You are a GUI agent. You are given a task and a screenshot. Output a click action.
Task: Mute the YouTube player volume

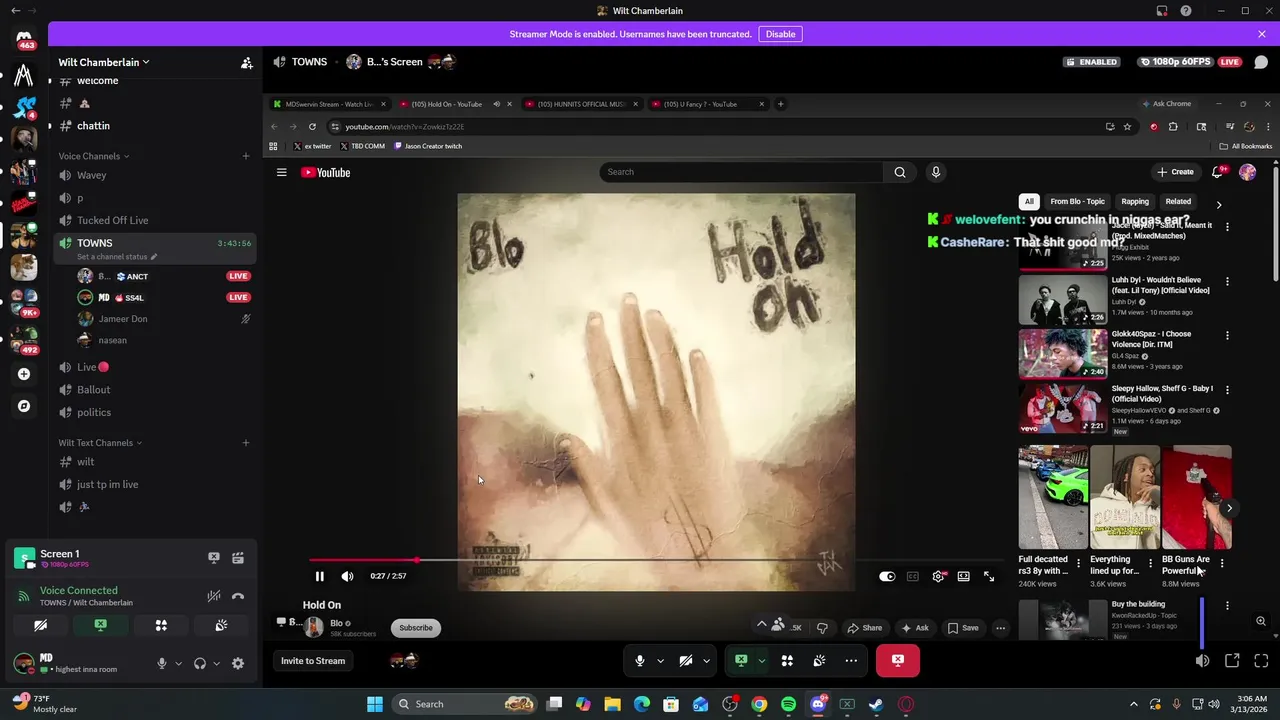[x=347, y=576]
